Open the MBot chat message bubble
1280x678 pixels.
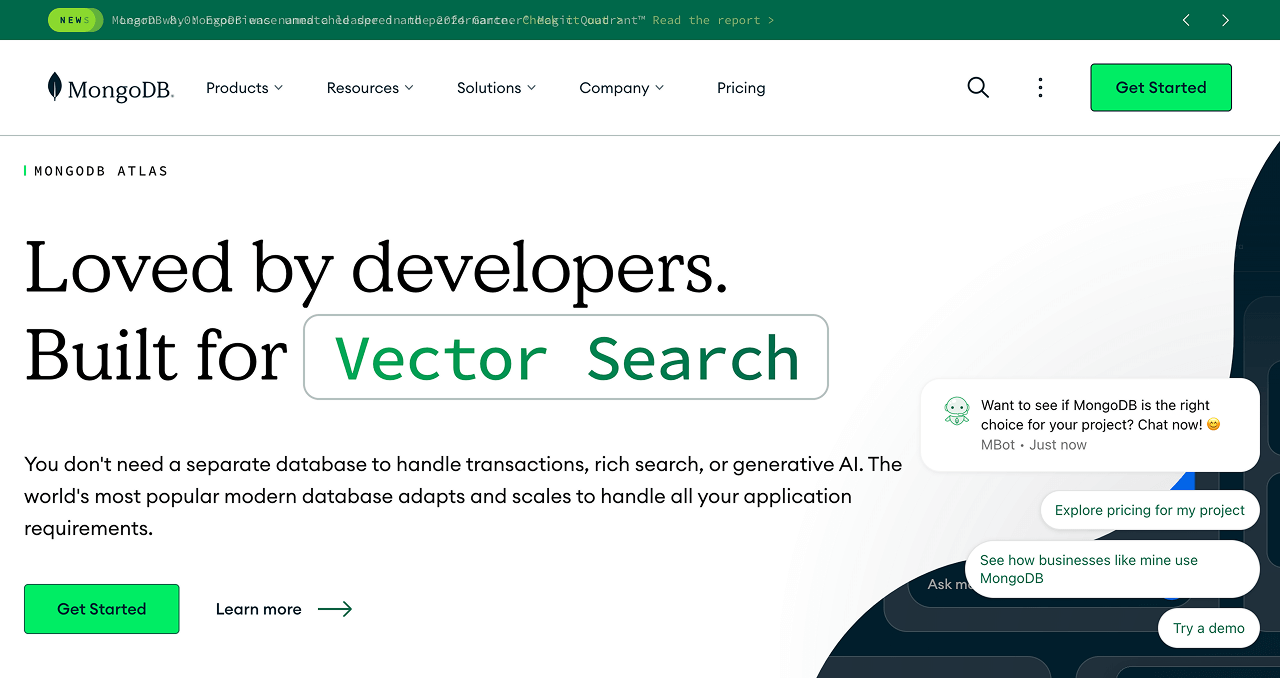point(1090,425)
